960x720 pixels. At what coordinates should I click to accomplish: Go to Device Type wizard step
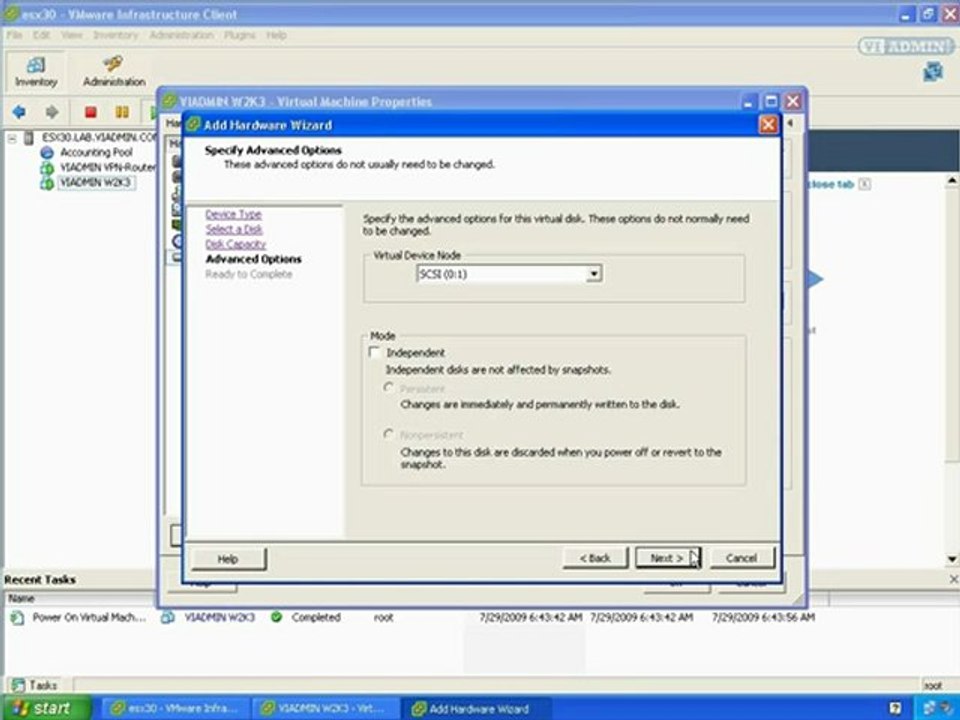[x=233, y=214]
